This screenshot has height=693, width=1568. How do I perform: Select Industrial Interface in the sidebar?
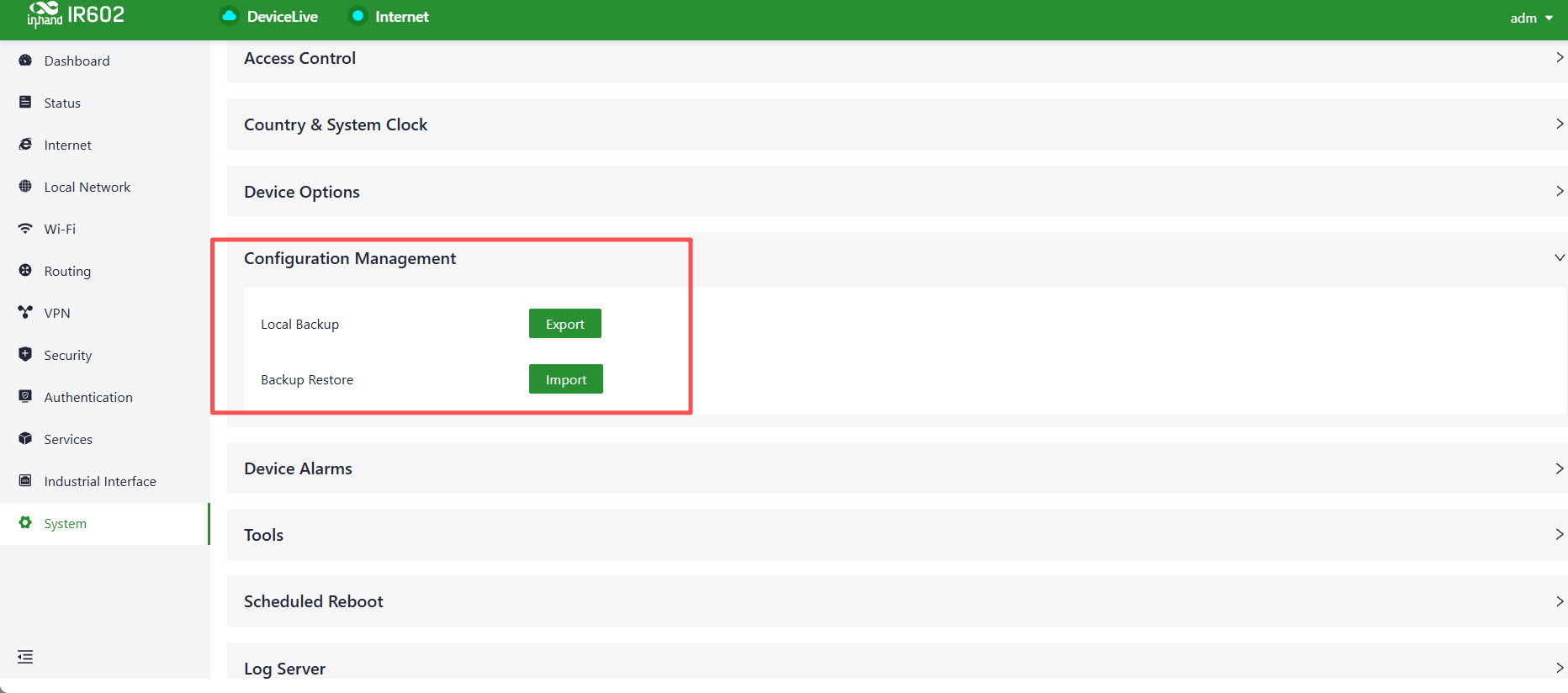coord(105,481)
